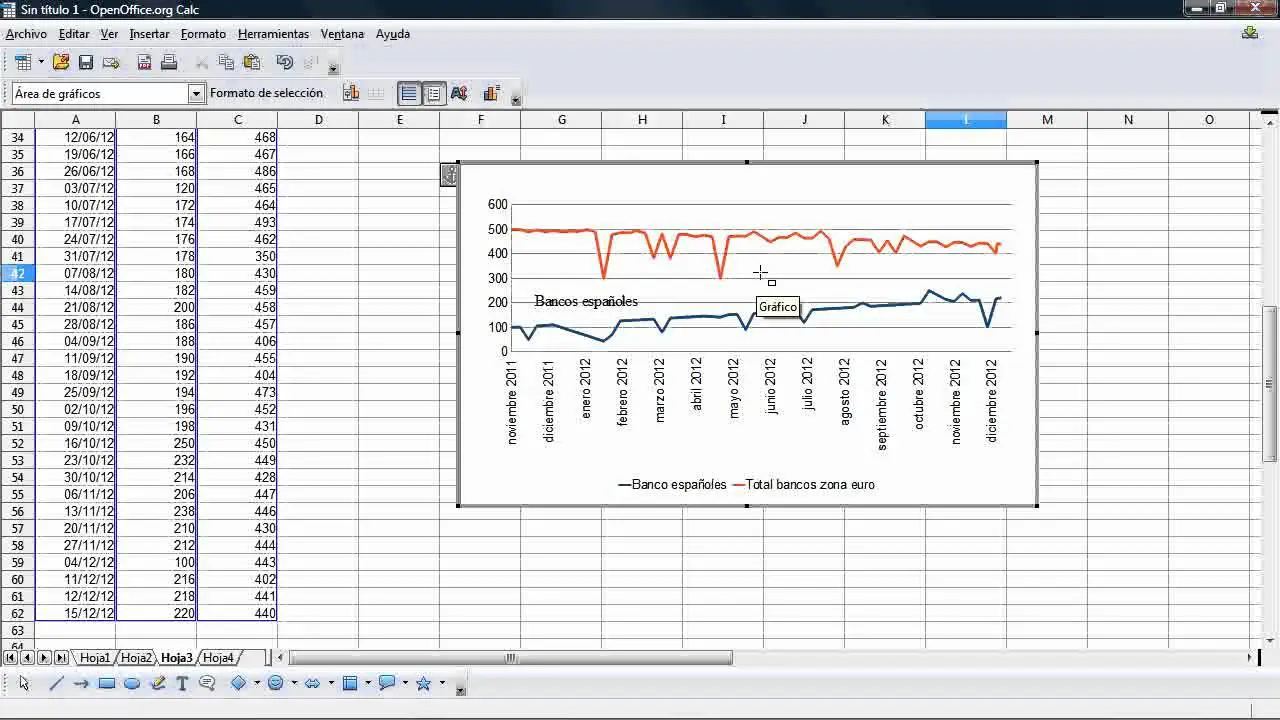Toggle the legend on/off button
Image resolution: width=1280 pixels, height=720 pixels.
[434, 94]
